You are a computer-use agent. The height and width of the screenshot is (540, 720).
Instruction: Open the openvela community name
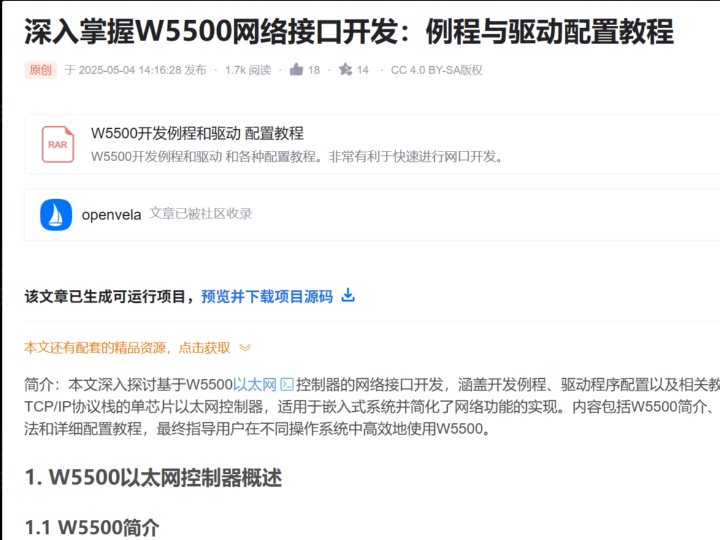[111, 214]
